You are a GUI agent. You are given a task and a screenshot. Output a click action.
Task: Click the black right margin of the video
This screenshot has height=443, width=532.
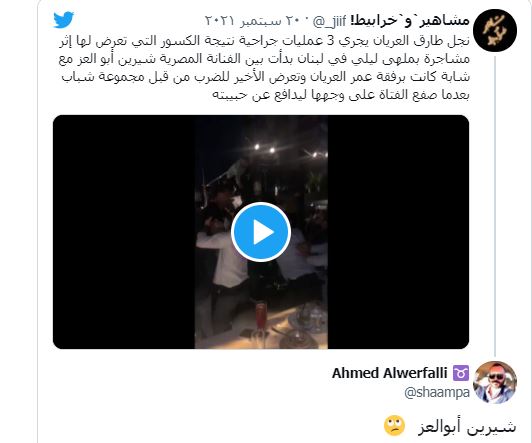(x=398, y=232)
